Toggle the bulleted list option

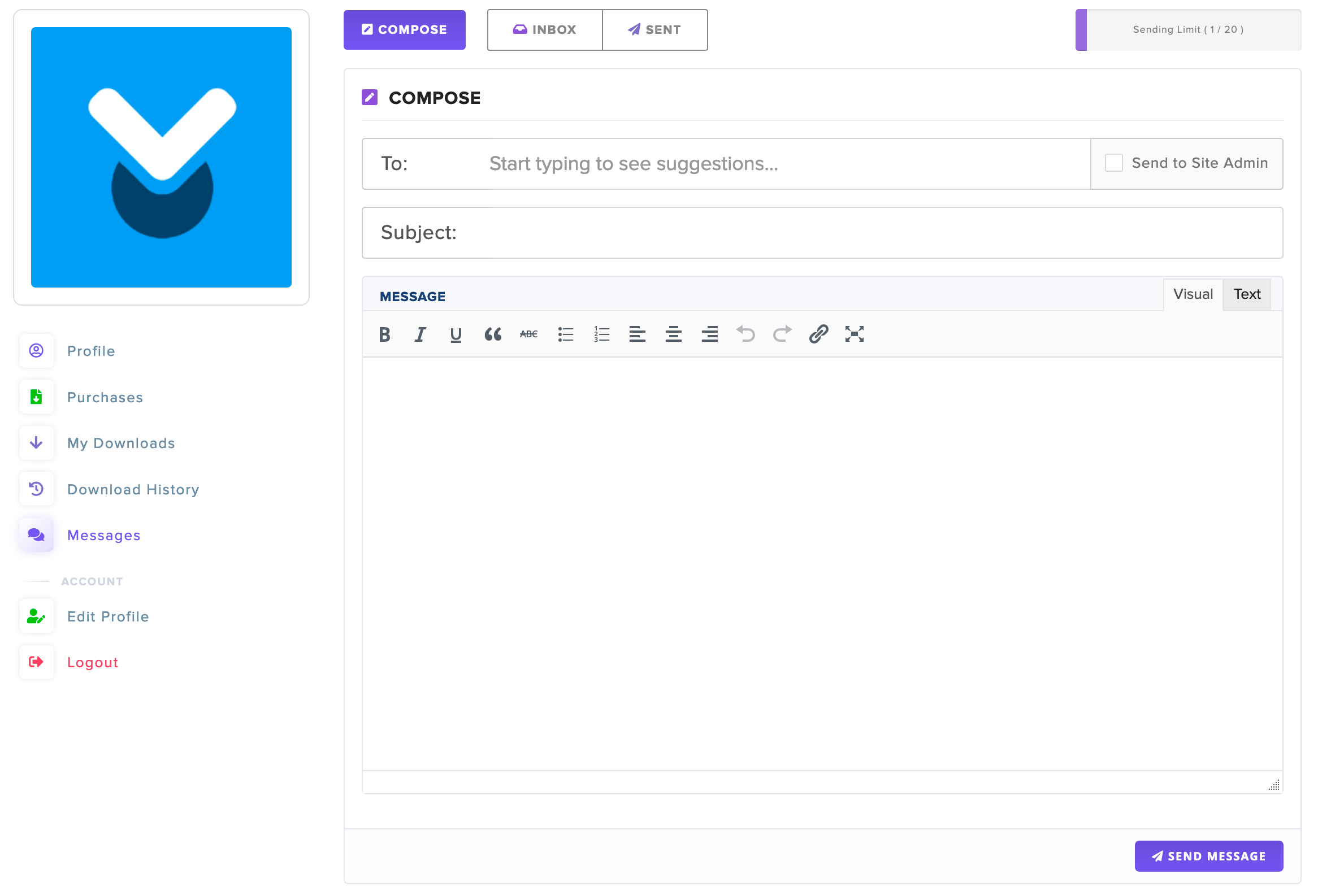565,334
